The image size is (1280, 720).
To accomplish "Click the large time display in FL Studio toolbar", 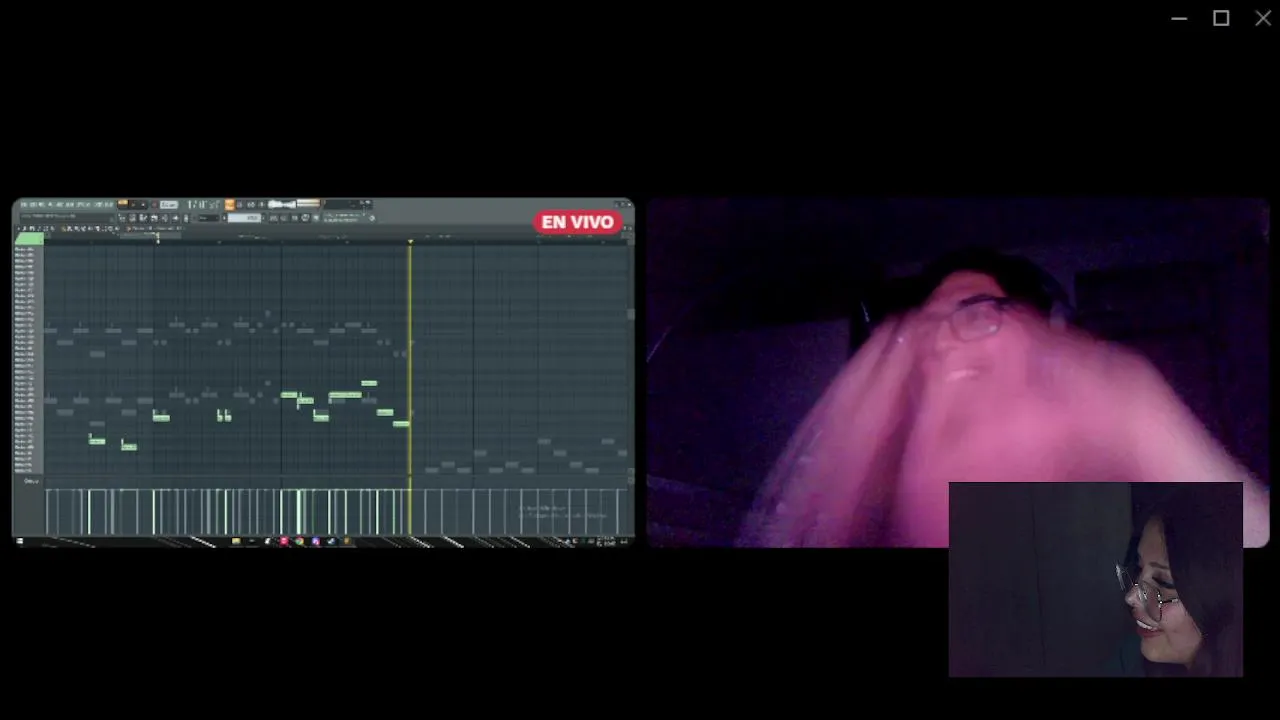I will tap(205, 204).
